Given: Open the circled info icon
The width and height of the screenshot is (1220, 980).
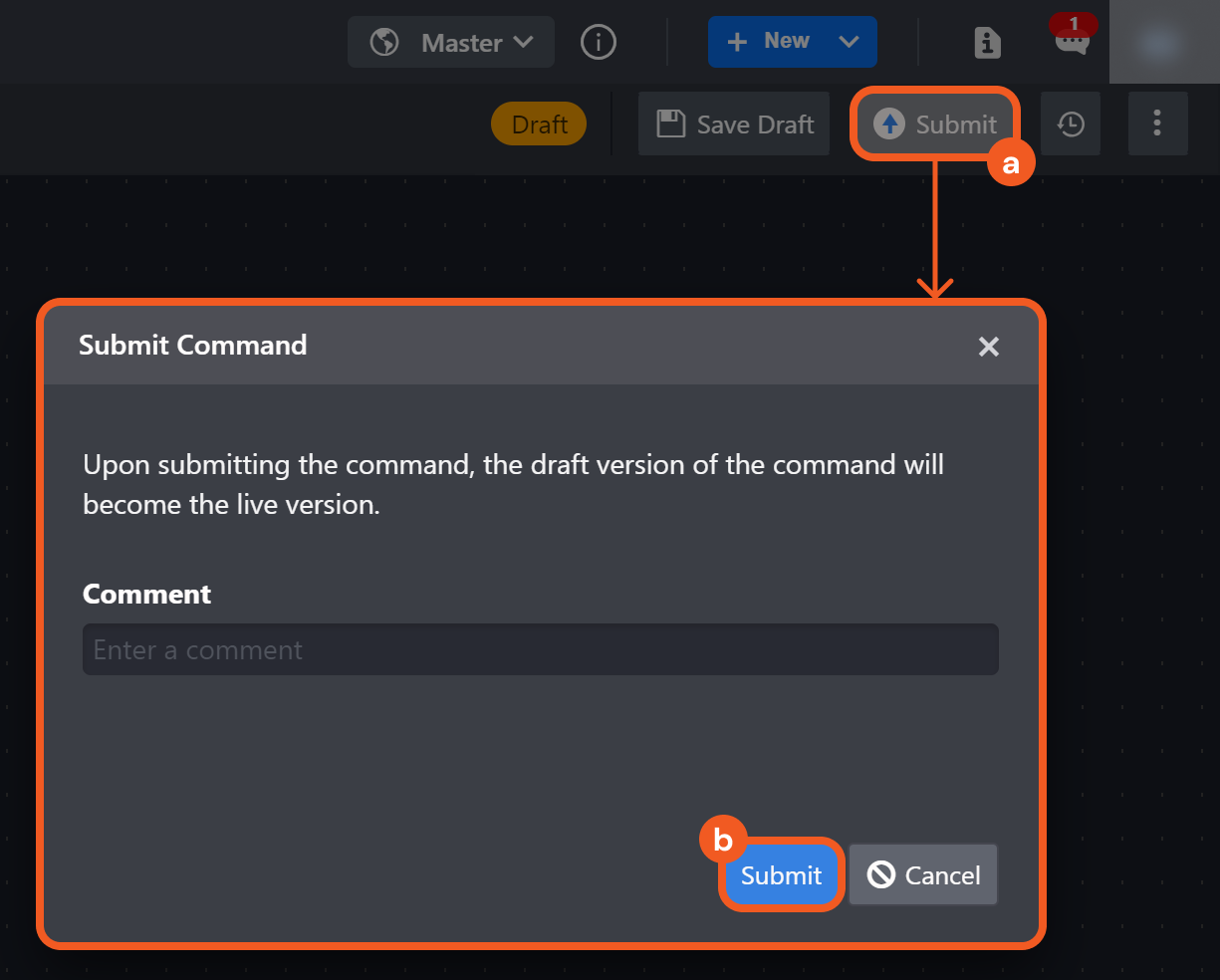Looking at the screenshot, I should click(599, 42).
